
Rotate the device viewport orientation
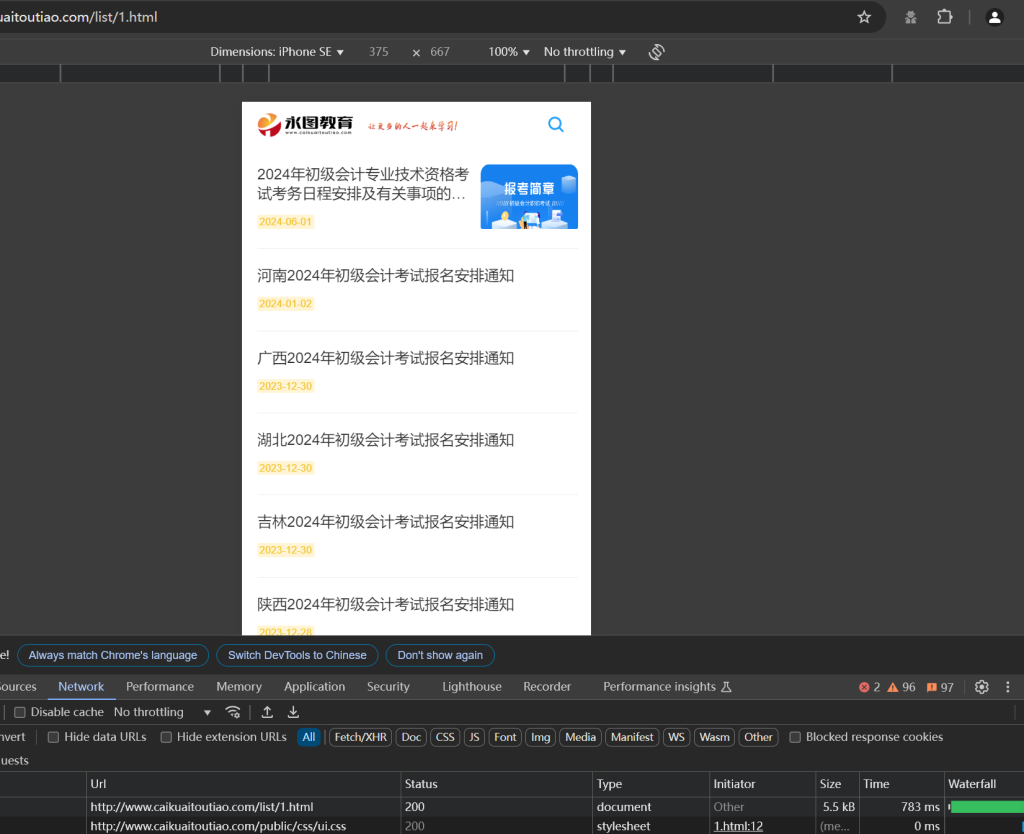tap(657, 52)
